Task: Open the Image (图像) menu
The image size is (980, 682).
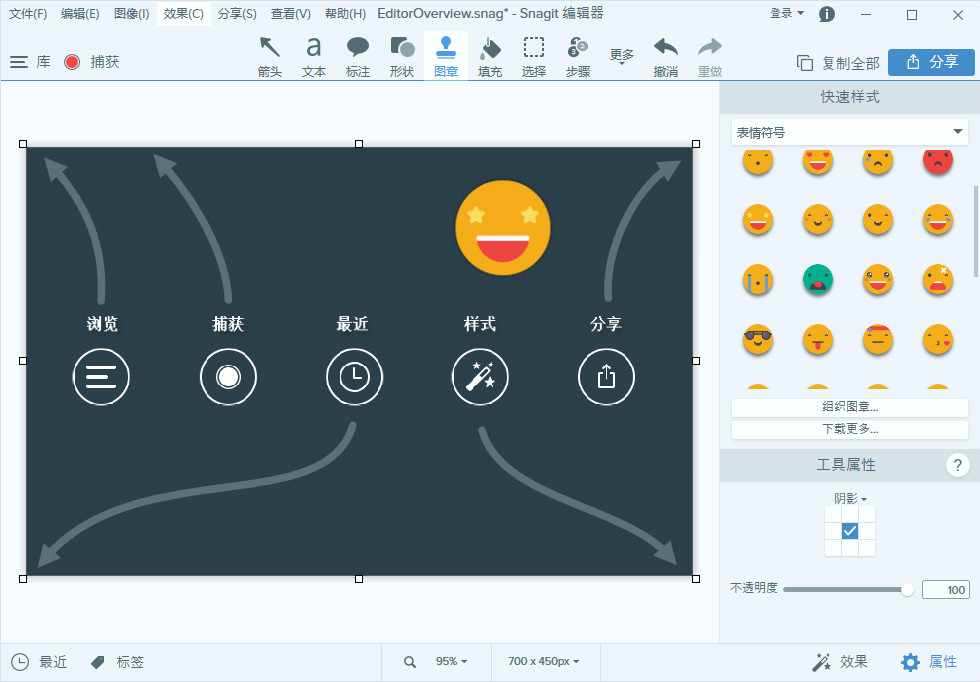Action: coord(131,14)
